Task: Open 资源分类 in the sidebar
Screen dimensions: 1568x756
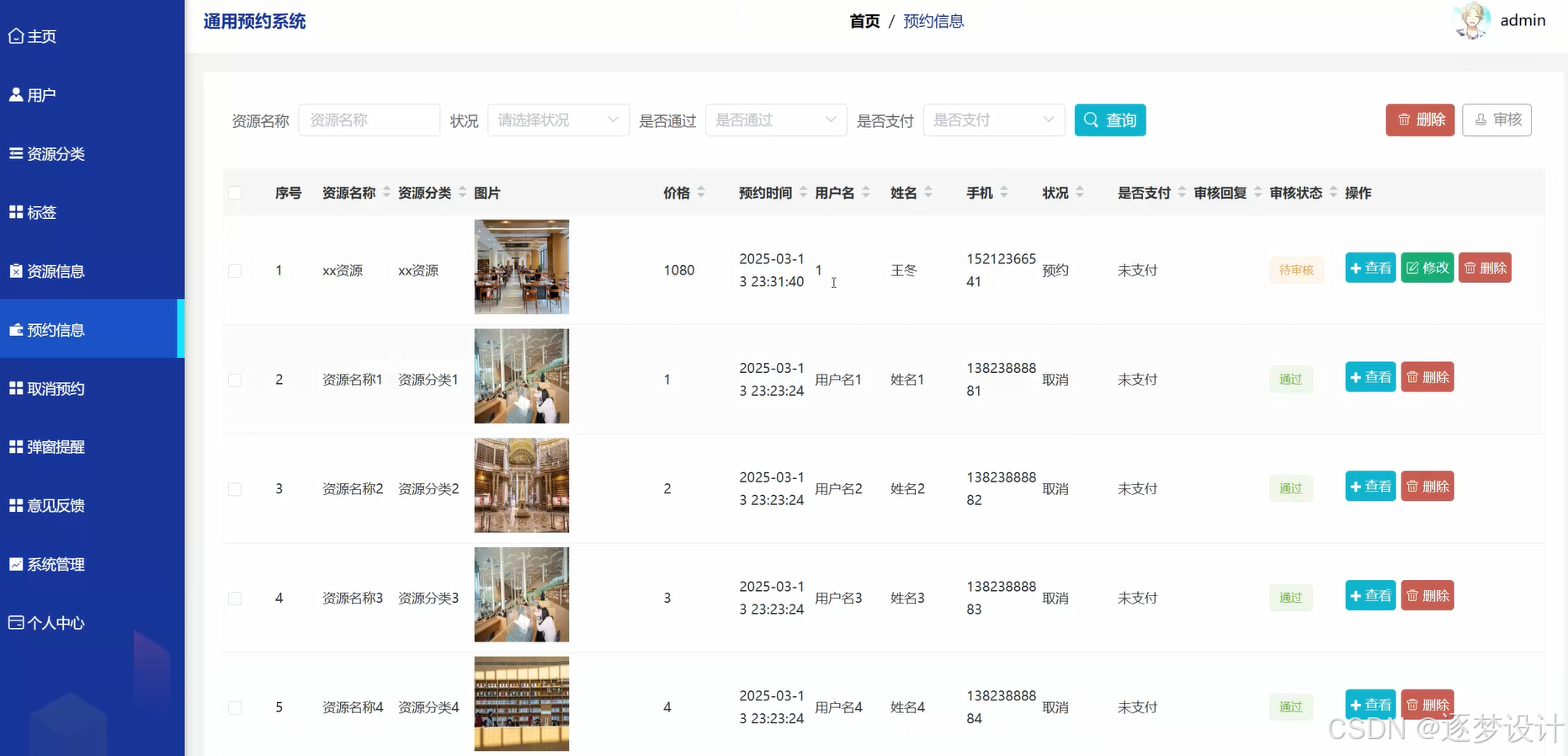Action: click(x=92, y=154)
